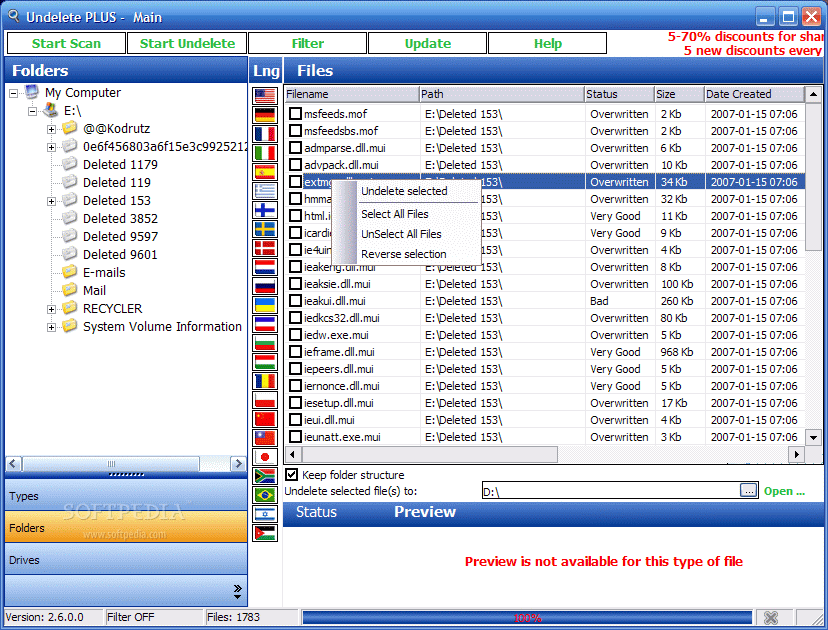Check the advpack.dll.mui file box
Viewport: 828px width, 630px height.
click(296, 165)
